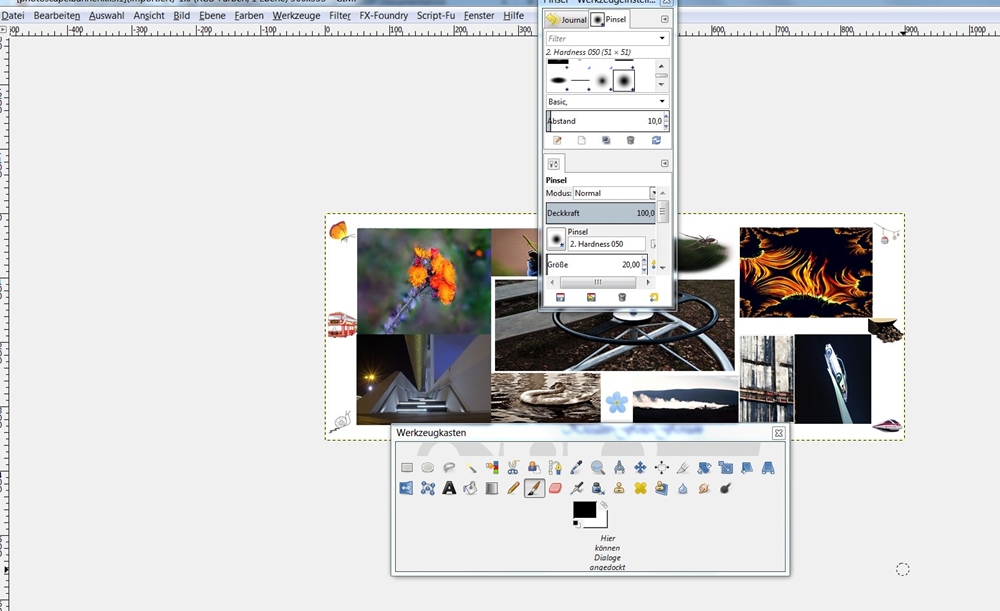Select the Alignment tool
The image size is (1000, 611).
(662, 467)
